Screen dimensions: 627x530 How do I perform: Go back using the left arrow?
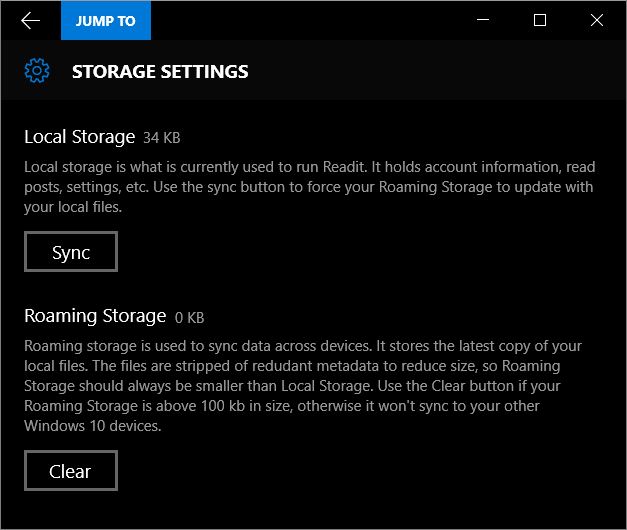tap(30, 20)
